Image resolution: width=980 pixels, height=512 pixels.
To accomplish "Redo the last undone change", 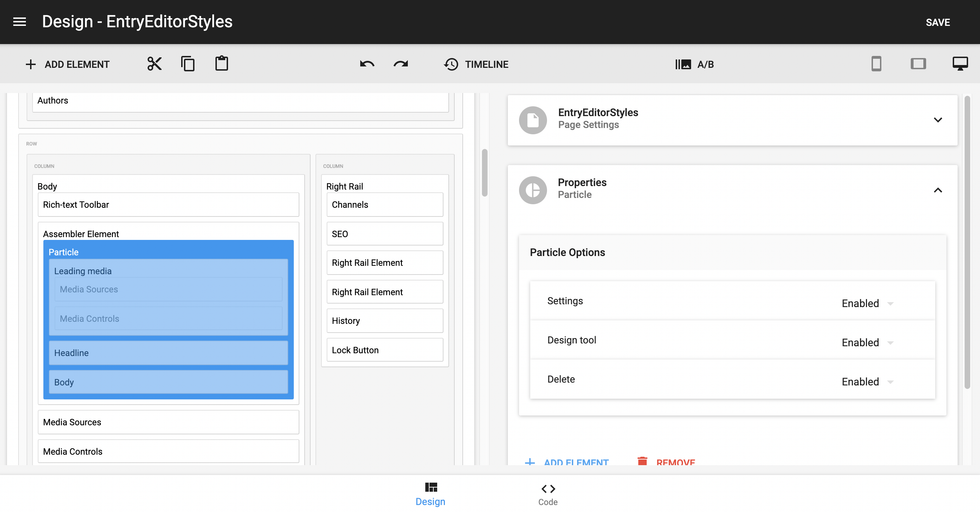I will (401, 64).
